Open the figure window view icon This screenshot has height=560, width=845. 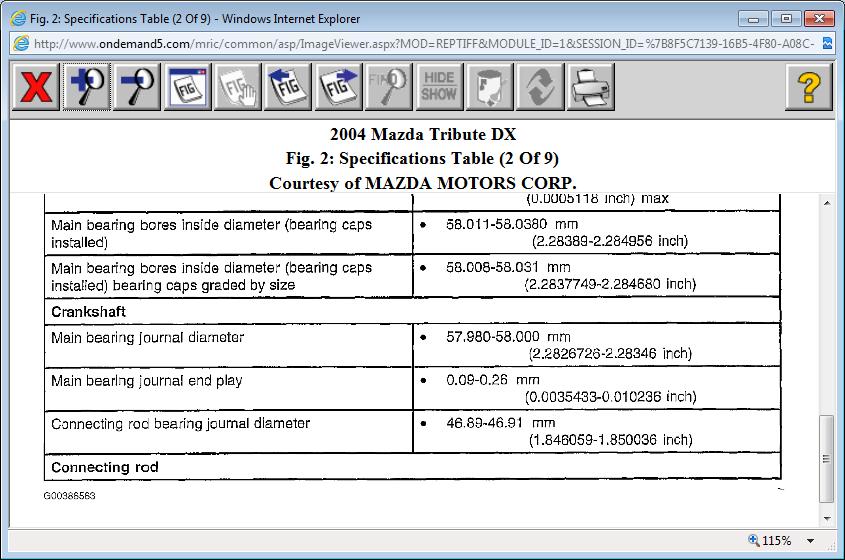point(187,88)
